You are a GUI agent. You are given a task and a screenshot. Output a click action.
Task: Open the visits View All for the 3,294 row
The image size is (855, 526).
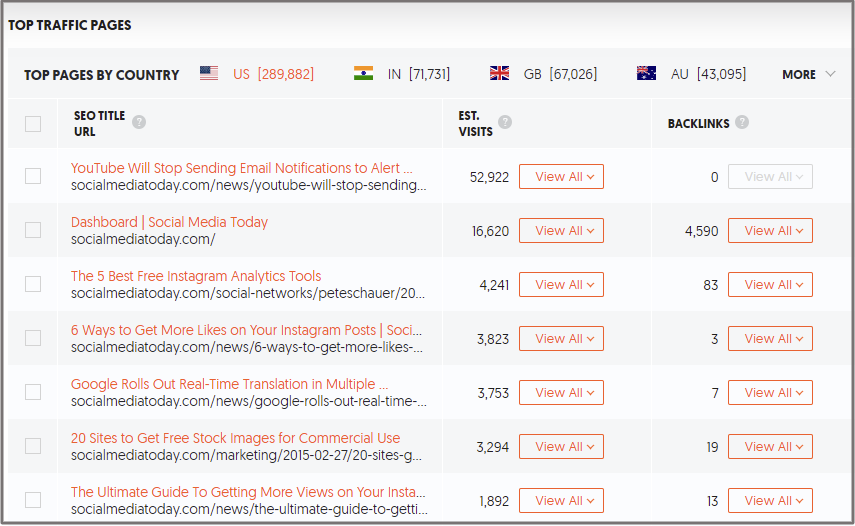point(561,446)
